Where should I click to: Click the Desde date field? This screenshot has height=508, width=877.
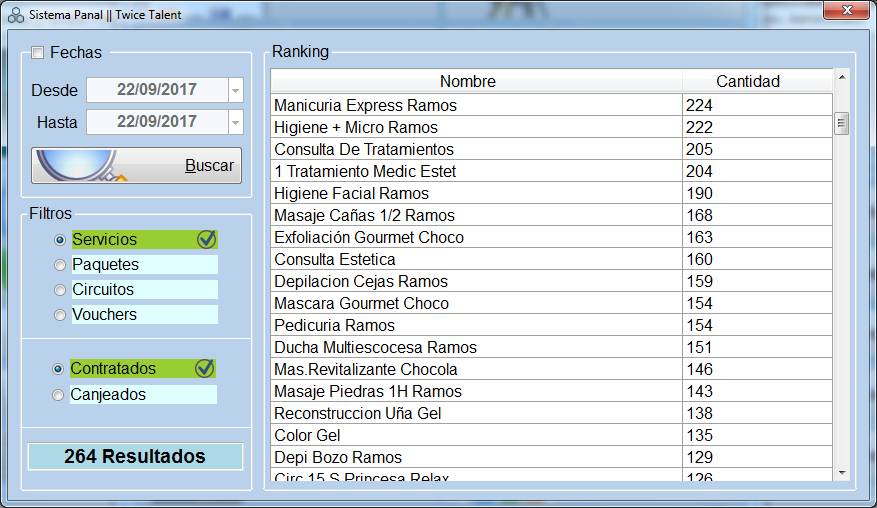coord(157,90)
